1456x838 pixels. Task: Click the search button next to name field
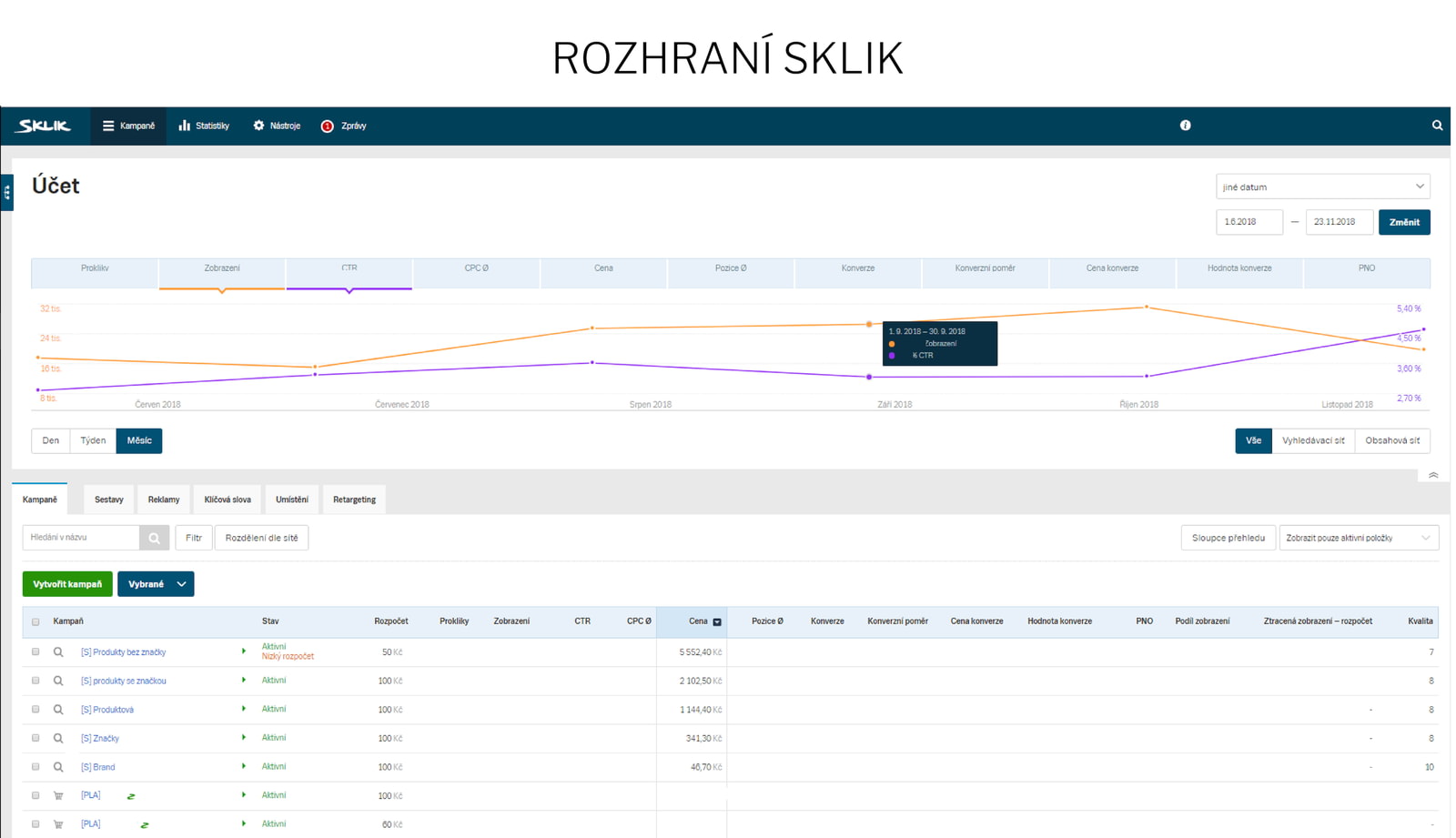[x=154, y=538]
